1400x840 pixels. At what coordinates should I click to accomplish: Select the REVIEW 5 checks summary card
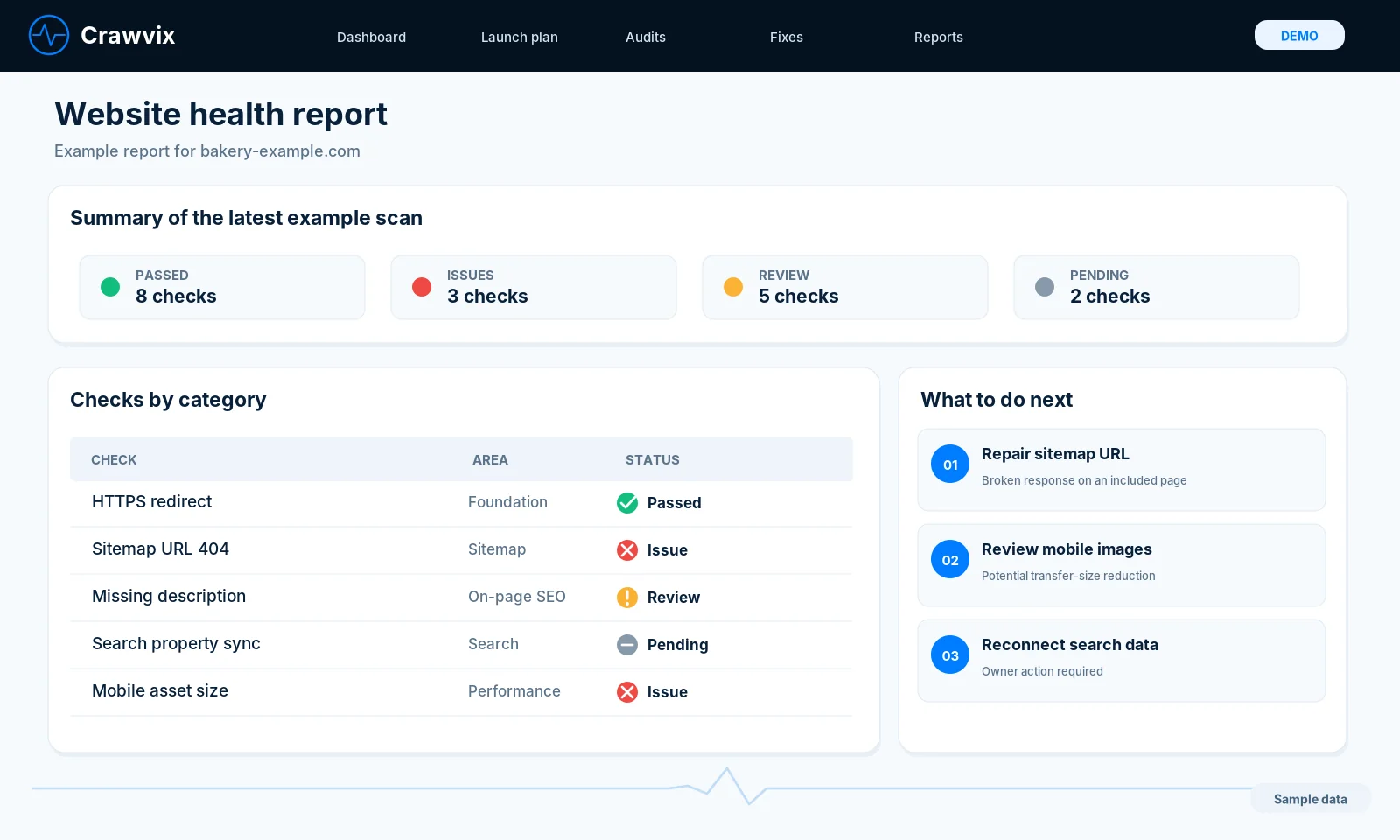(845, 287)
